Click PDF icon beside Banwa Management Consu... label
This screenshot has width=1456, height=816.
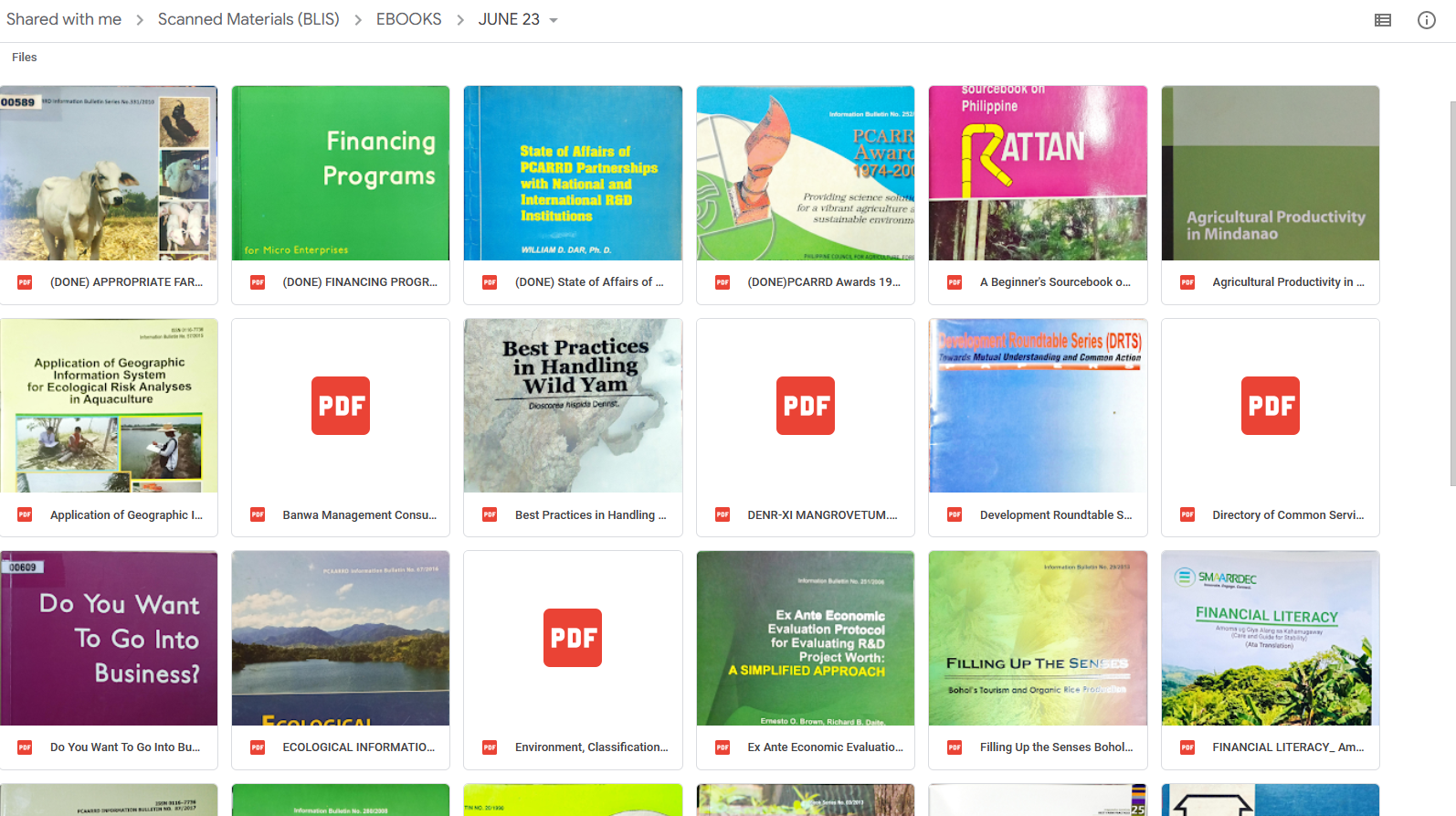(x=258, y=515)
